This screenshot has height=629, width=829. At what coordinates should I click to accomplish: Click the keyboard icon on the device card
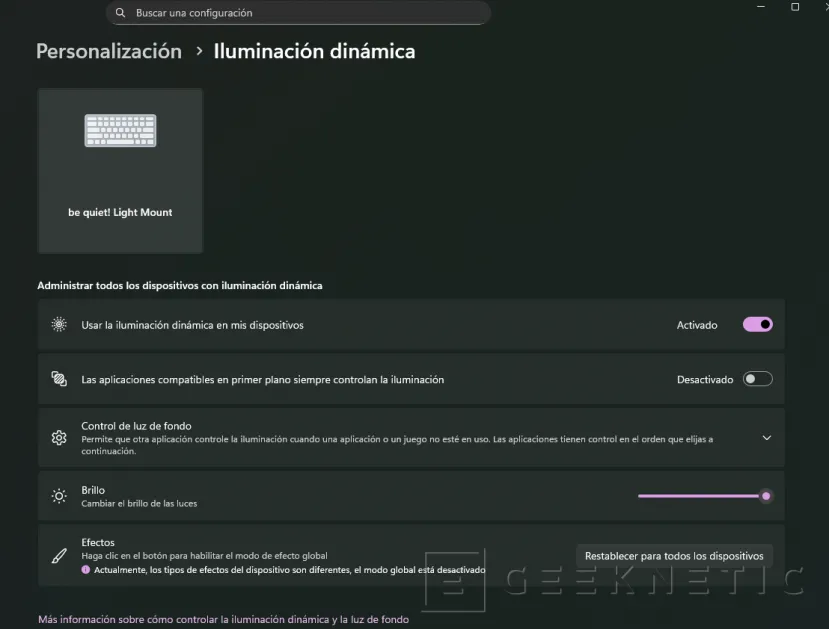point(120,130)
